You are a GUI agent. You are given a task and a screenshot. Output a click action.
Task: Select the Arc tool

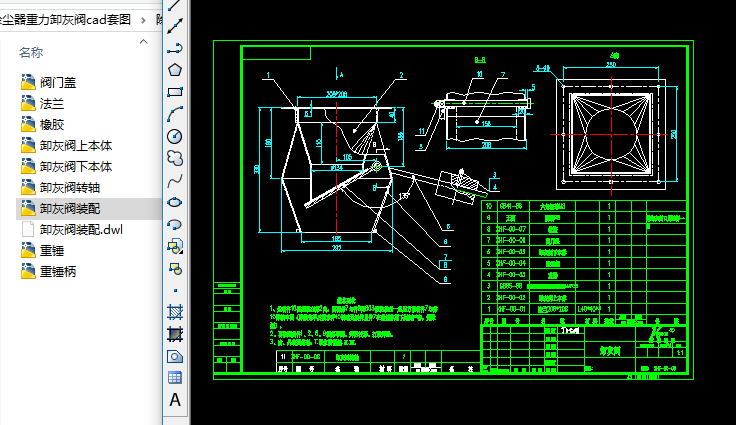175,114
